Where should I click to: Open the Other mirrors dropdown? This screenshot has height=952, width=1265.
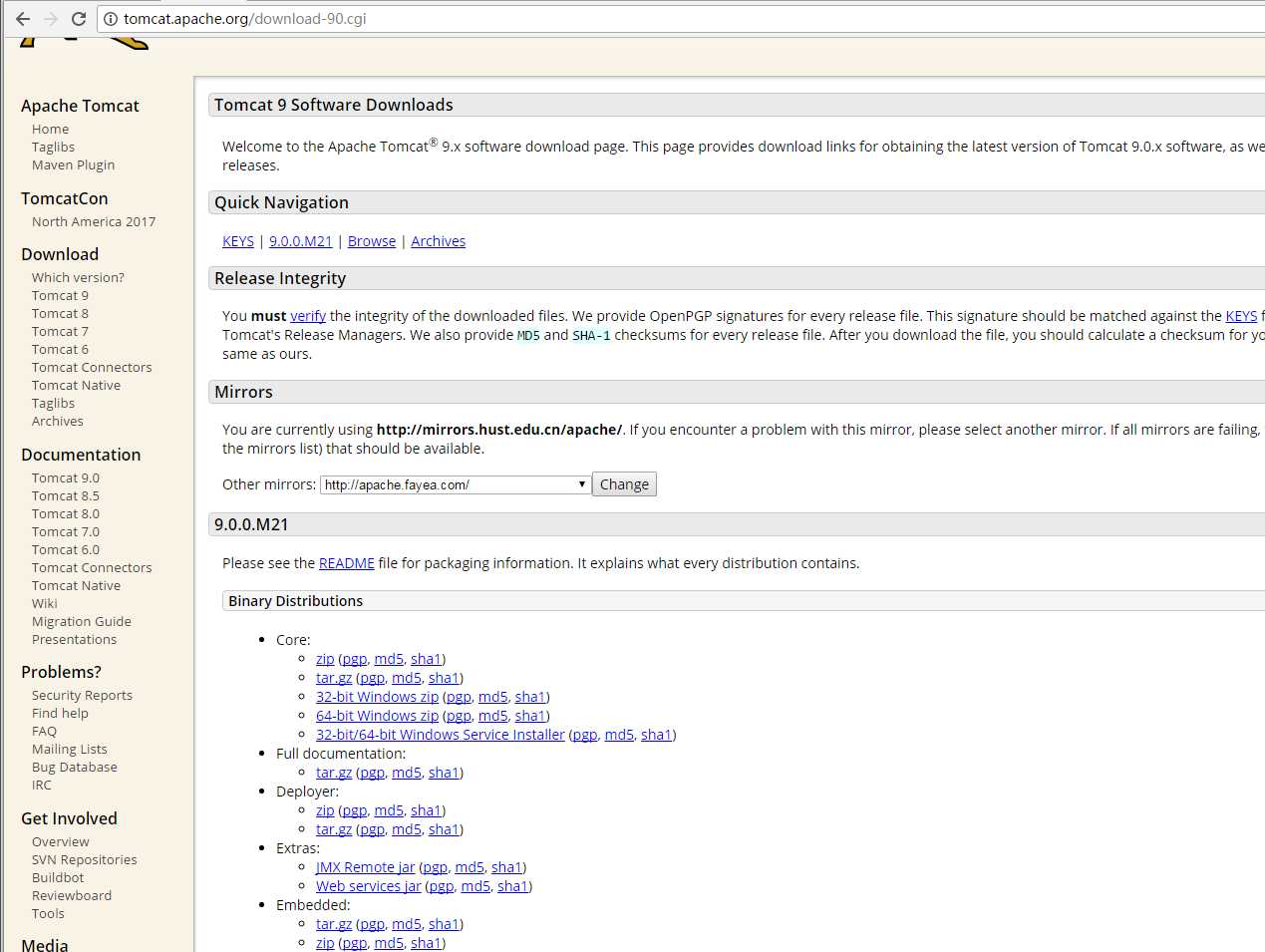tap(456, 484)
